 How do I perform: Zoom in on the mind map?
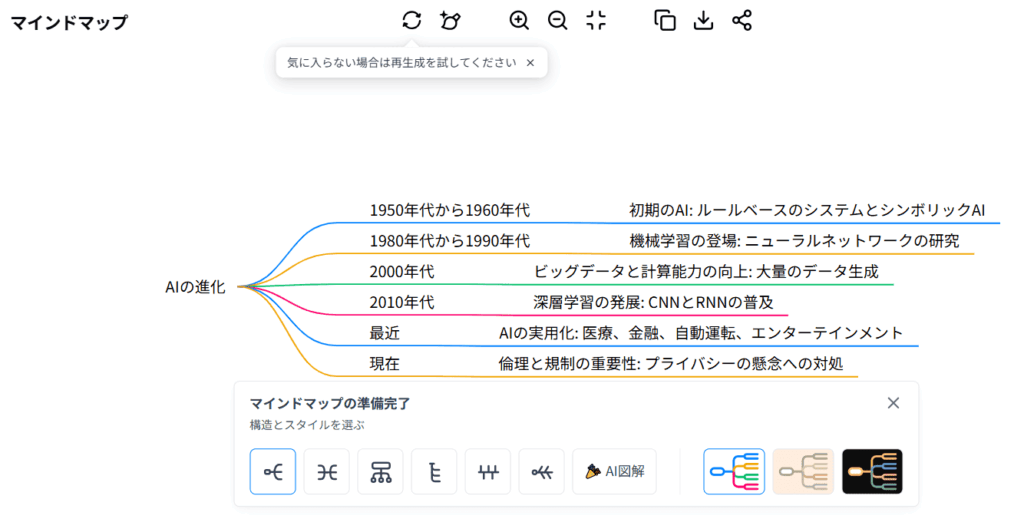pyautogui.click(x=519, y=20)
